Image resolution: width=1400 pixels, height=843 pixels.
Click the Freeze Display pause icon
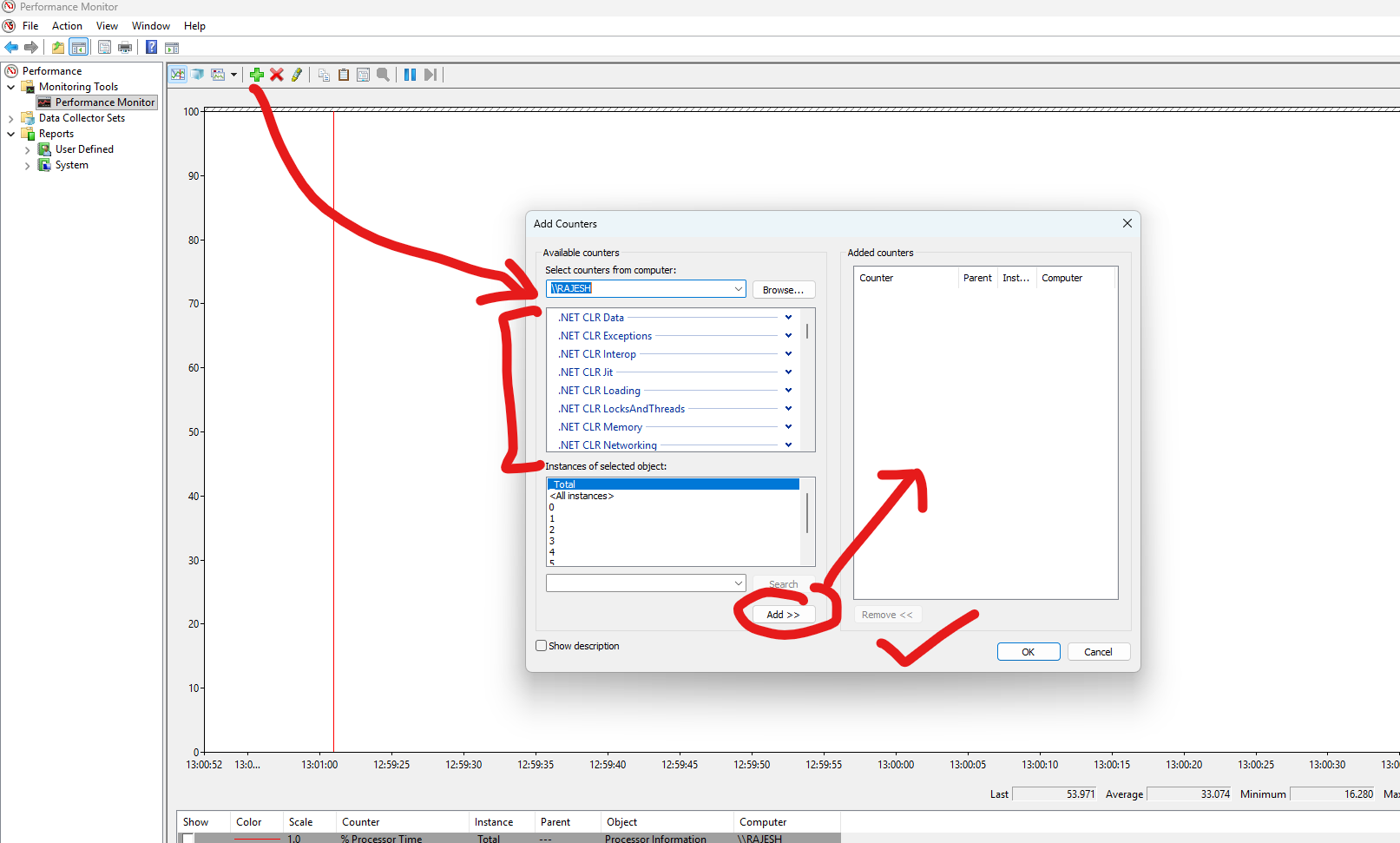point(410,75)
